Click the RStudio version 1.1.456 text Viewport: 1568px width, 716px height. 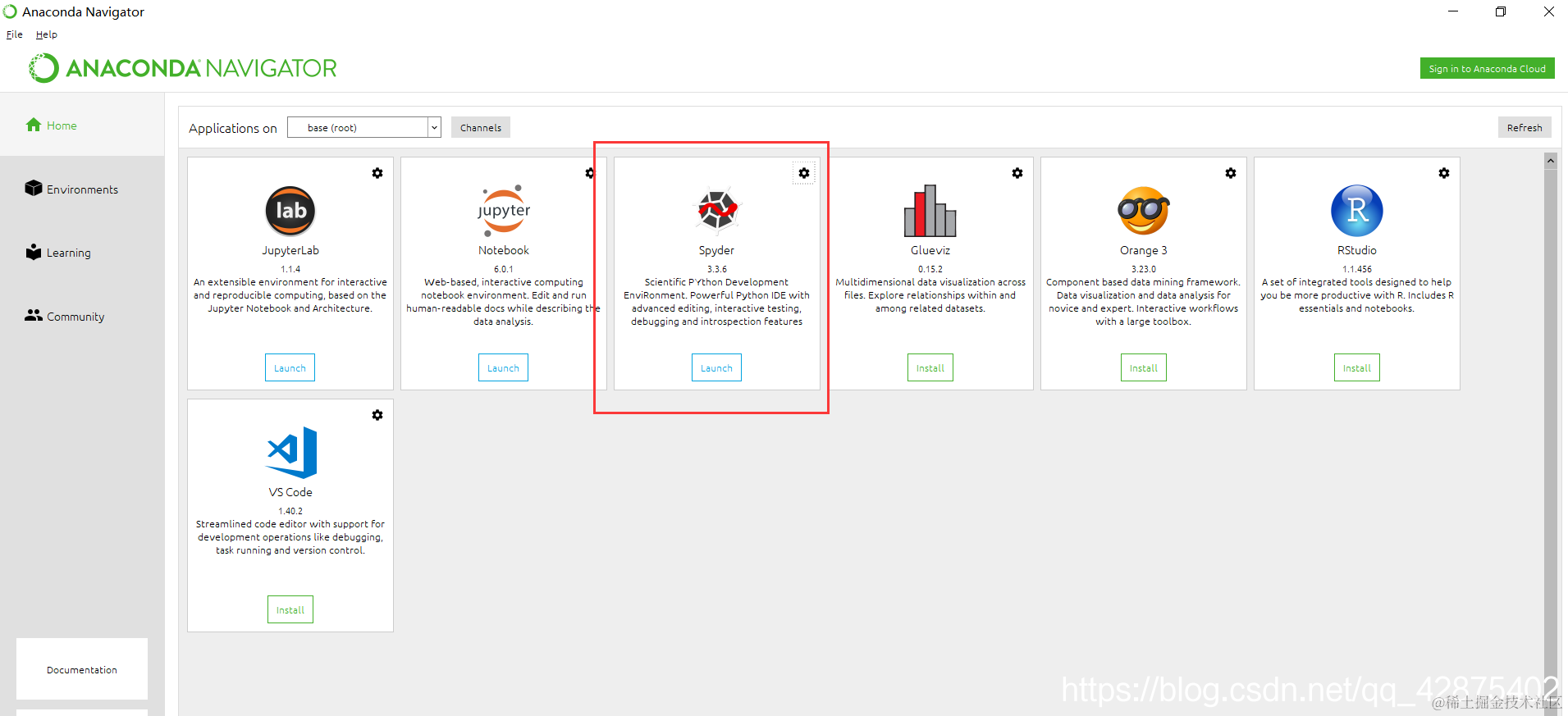tap(1357, 269)
